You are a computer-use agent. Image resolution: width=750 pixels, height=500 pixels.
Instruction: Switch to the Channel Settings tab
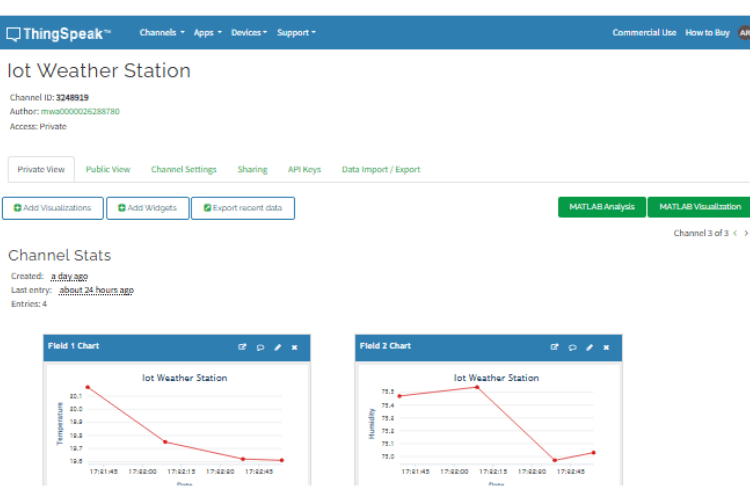point(184,169)
